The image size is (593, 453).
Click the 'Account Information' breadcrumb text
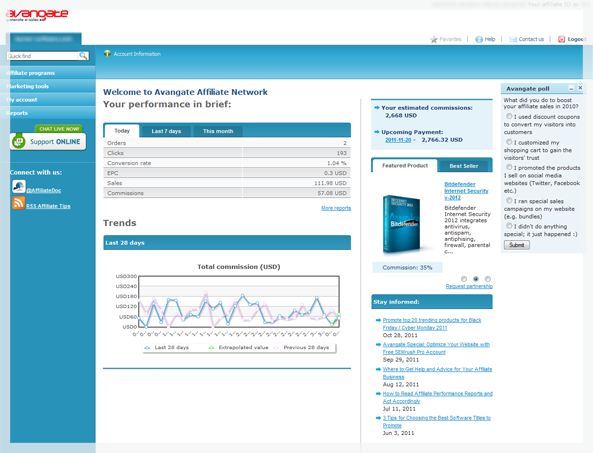137,54
